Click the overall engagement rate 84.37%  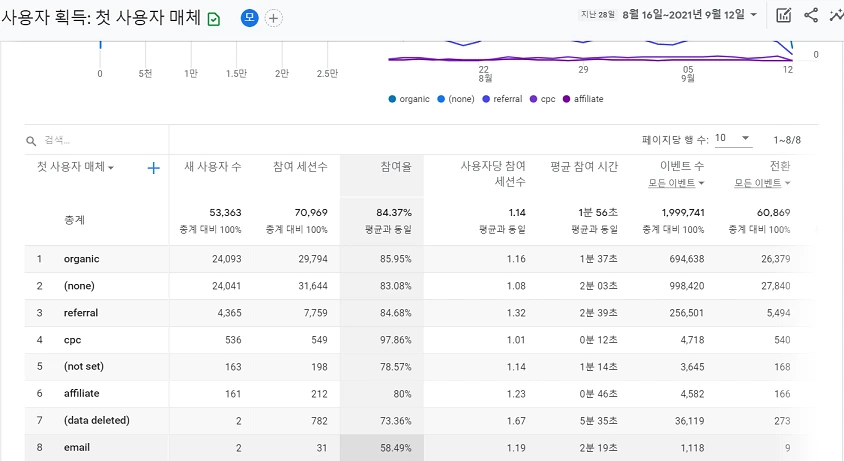click(394, 213)
